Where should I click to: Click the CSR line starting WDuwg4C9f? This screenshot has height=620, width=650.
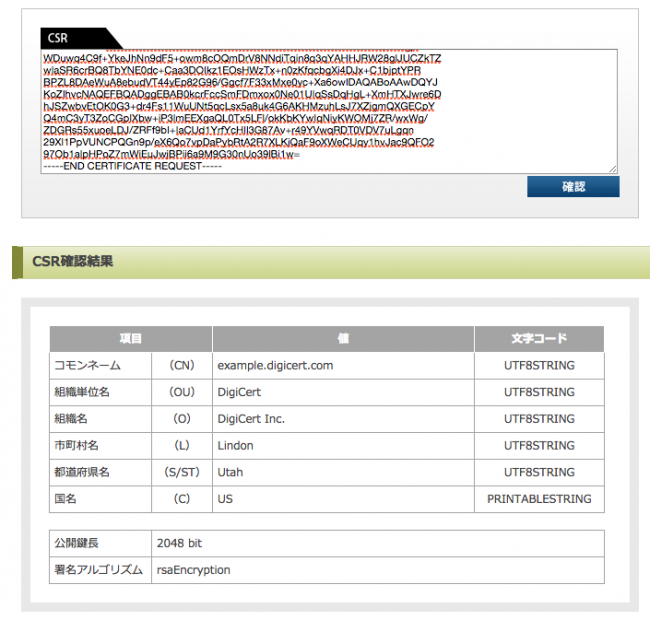242,58
